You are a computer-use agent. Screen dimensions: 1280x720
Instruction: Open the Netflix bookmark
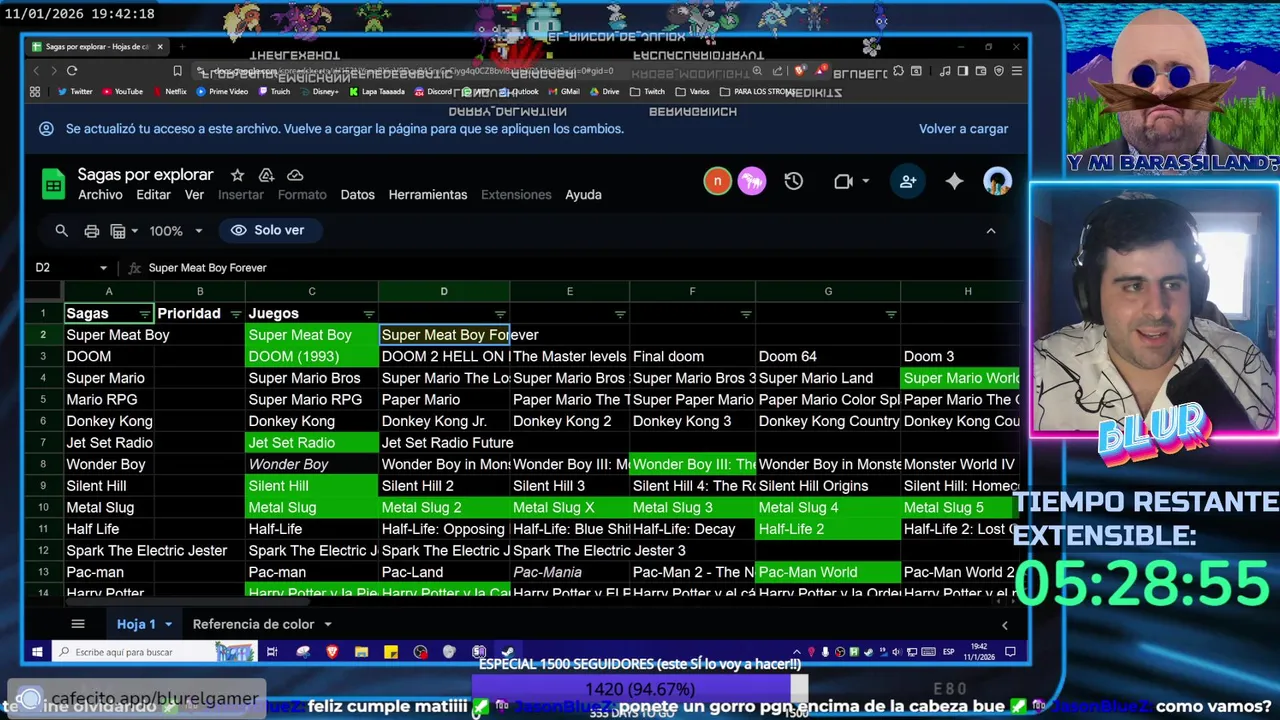pos(169,91)
